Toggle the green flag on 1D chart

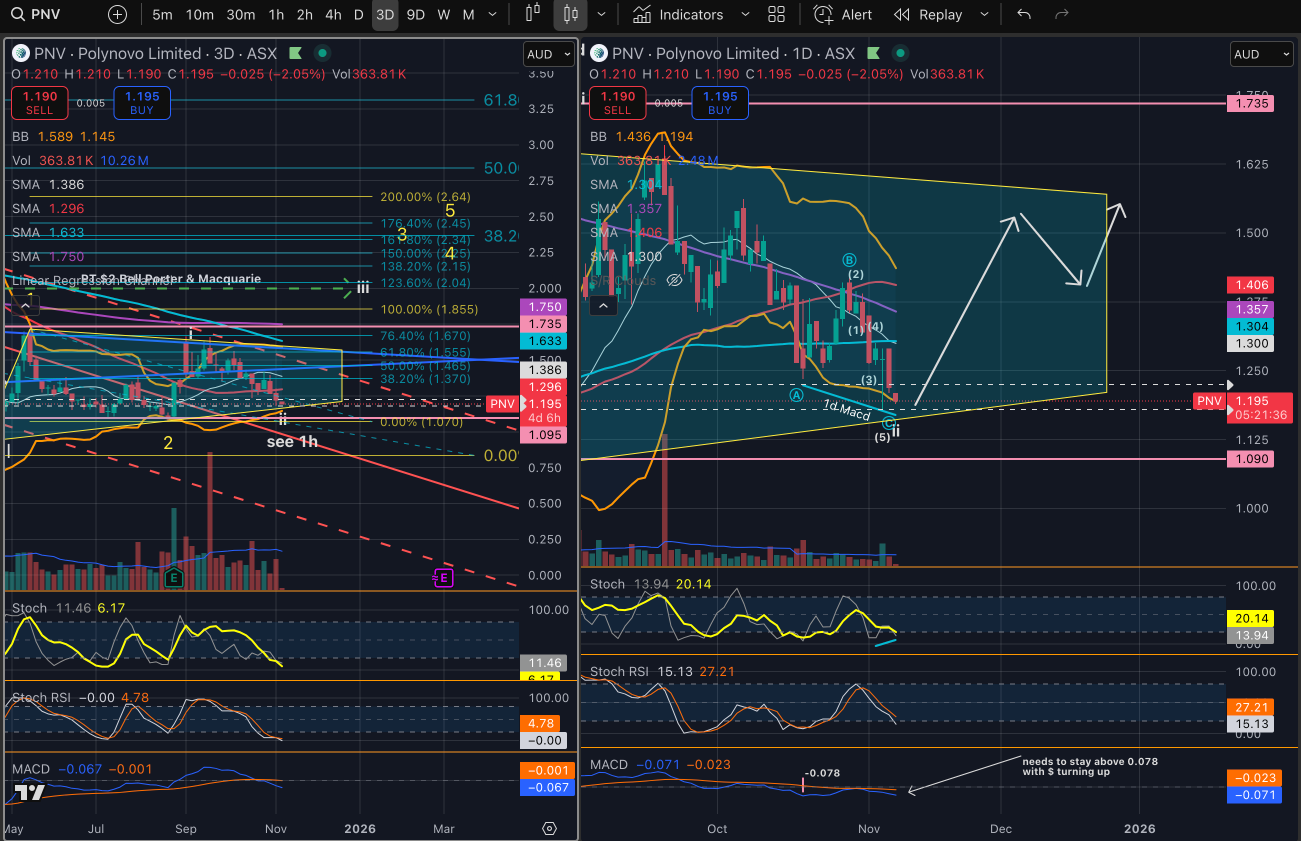(874, 53)
